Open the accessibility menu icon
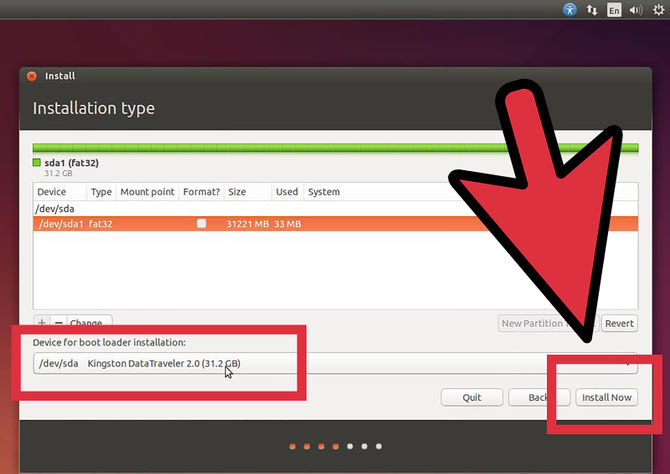The width and height of the screenshot is (670, 474). 570,9
